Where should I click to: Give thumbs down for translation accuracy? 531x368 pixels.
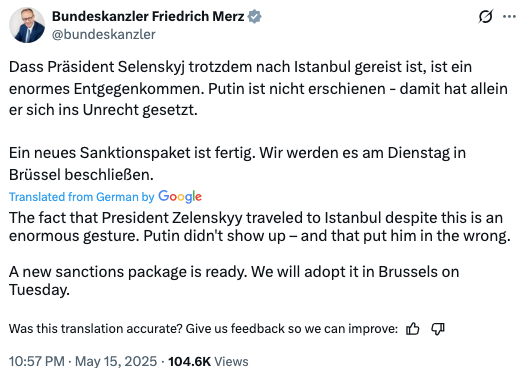[438, 329]
